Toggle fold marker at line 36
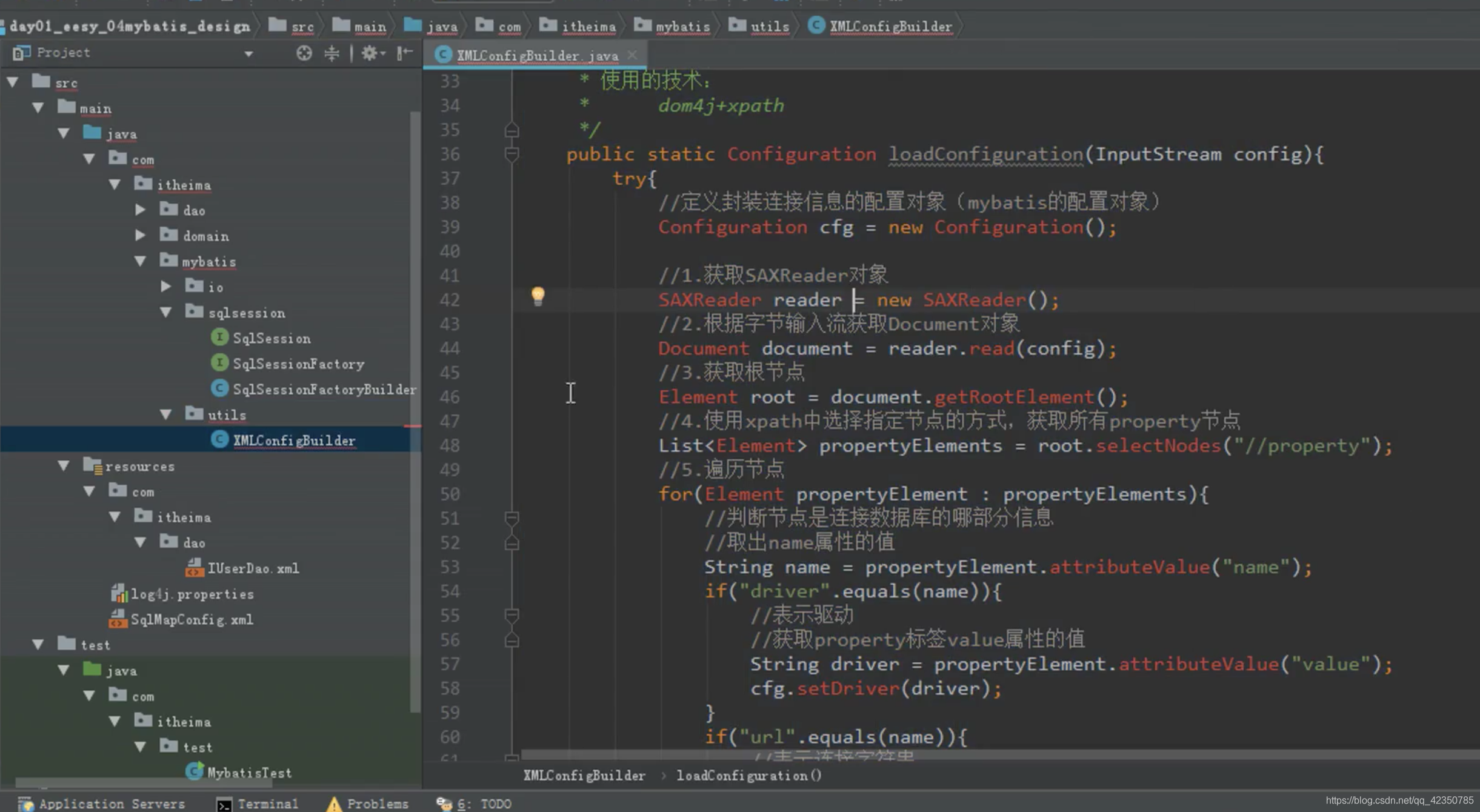 point(512,155)
